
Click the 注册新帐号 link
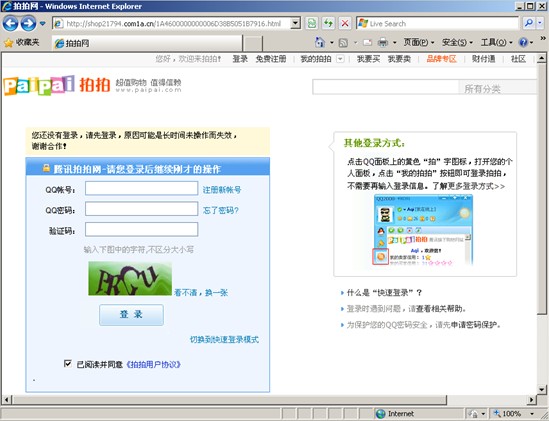tap(222, 190)
